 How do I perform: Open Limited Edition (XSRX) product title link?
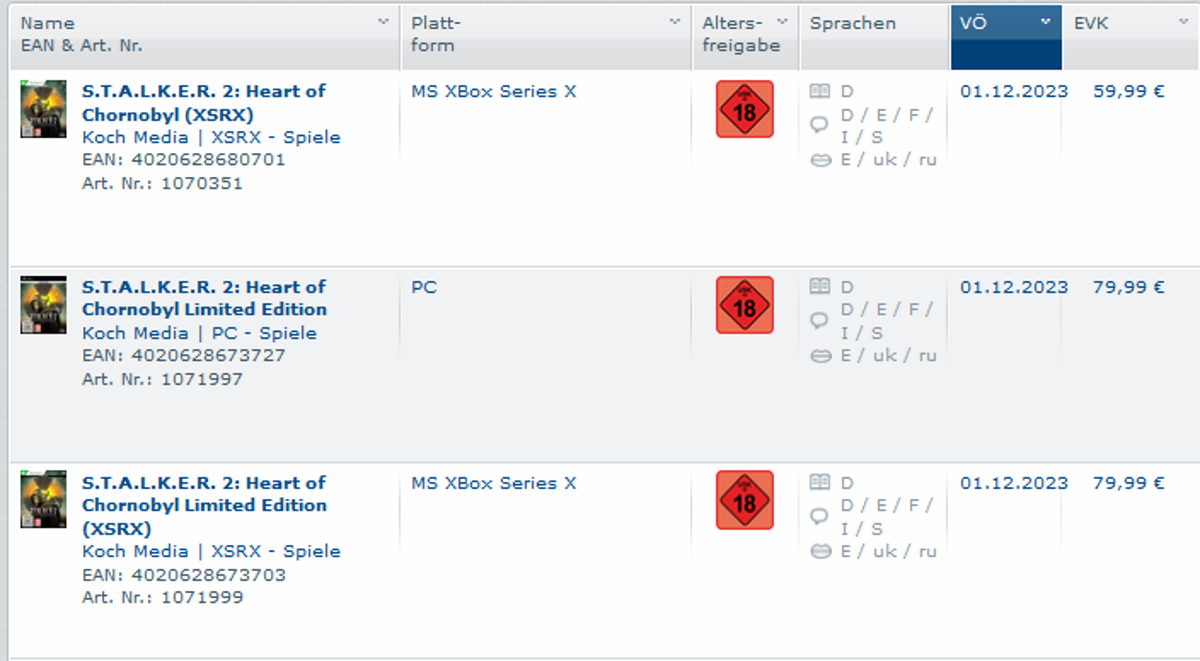tap(204, 505)
